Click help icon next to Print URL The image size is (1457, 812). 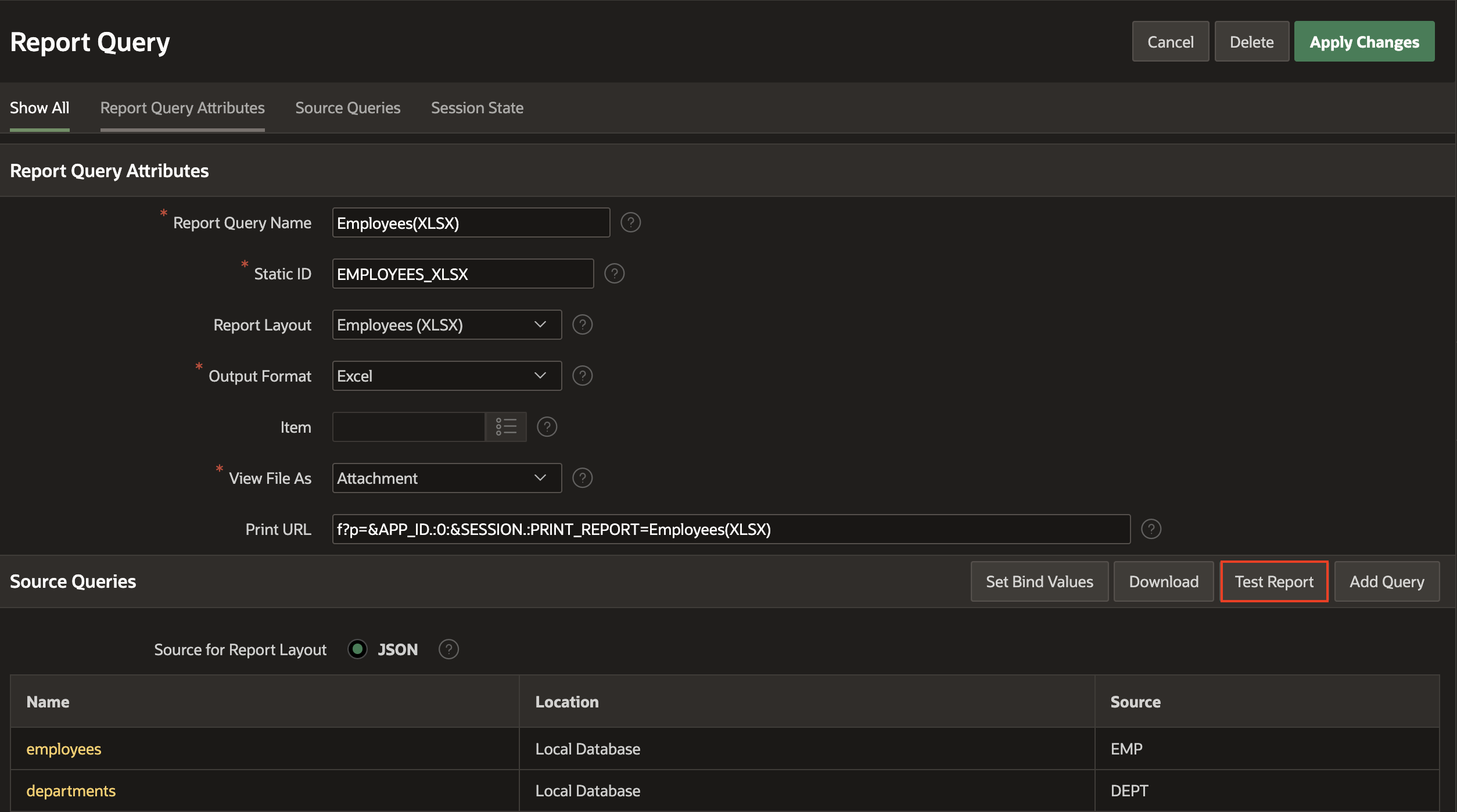(1151, 529)
